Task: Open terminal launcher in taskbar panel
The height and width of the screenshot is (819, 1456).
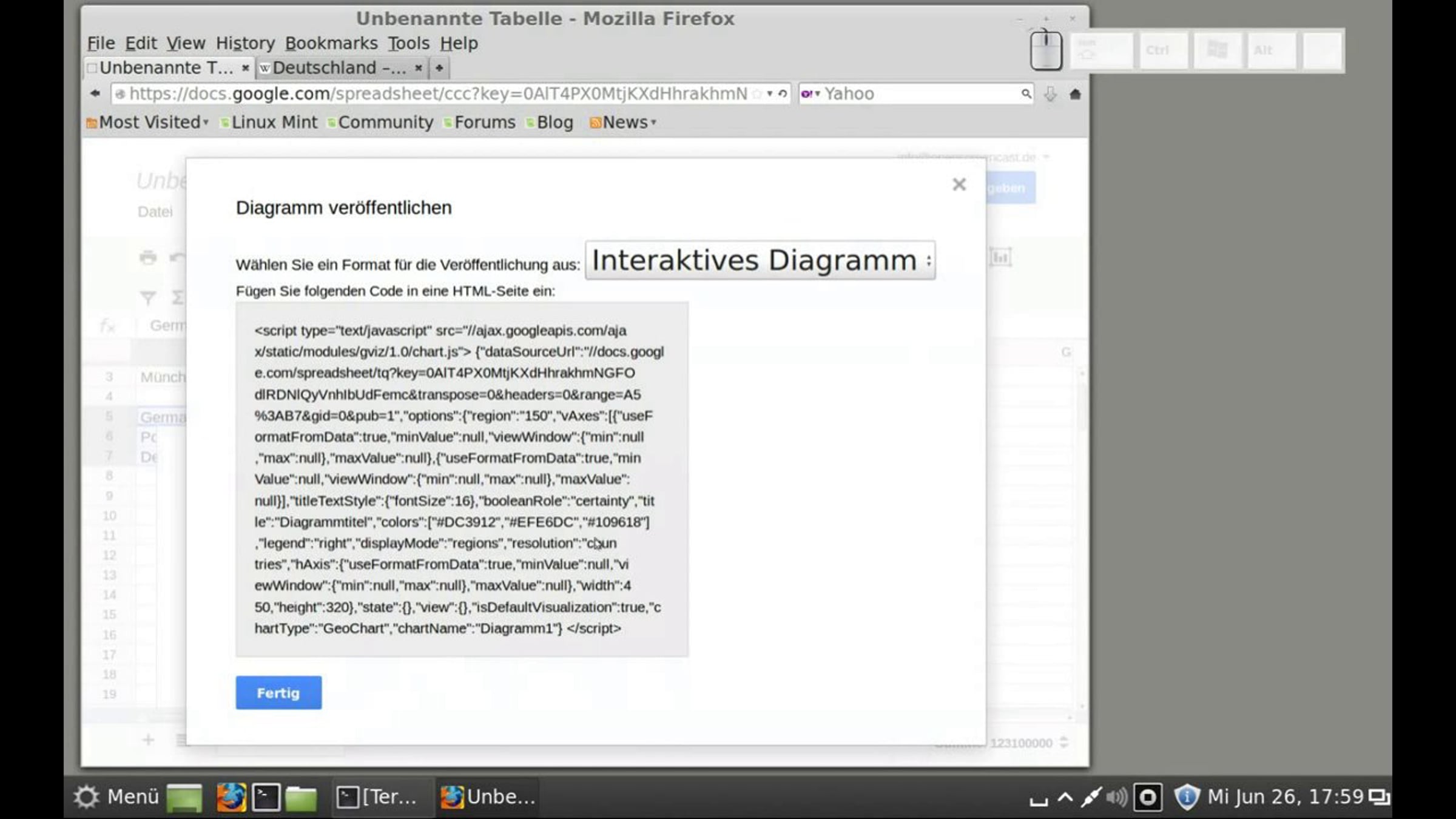Action: pos(266,797)
